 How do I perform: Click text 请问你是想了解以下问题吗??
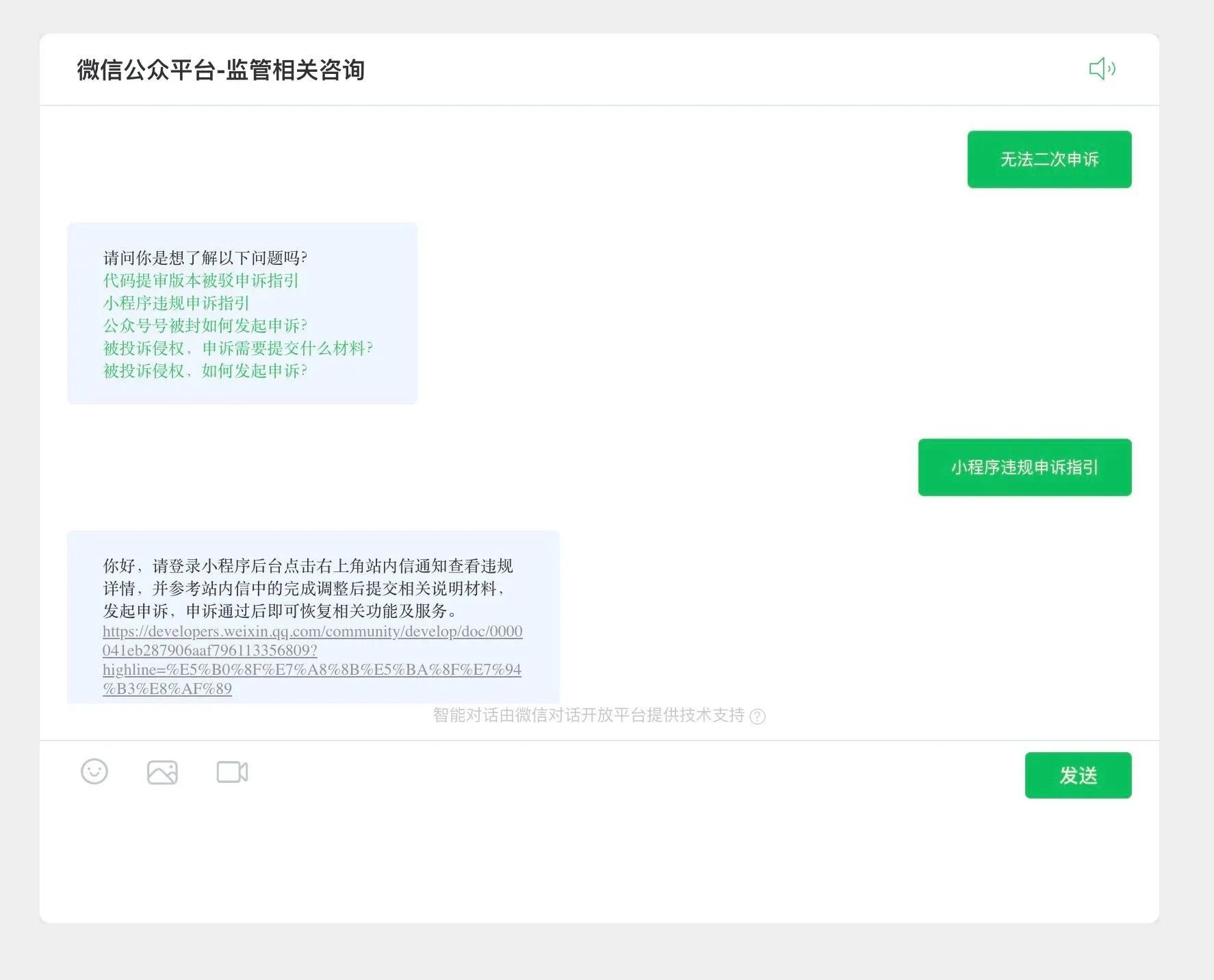point(205,258)
